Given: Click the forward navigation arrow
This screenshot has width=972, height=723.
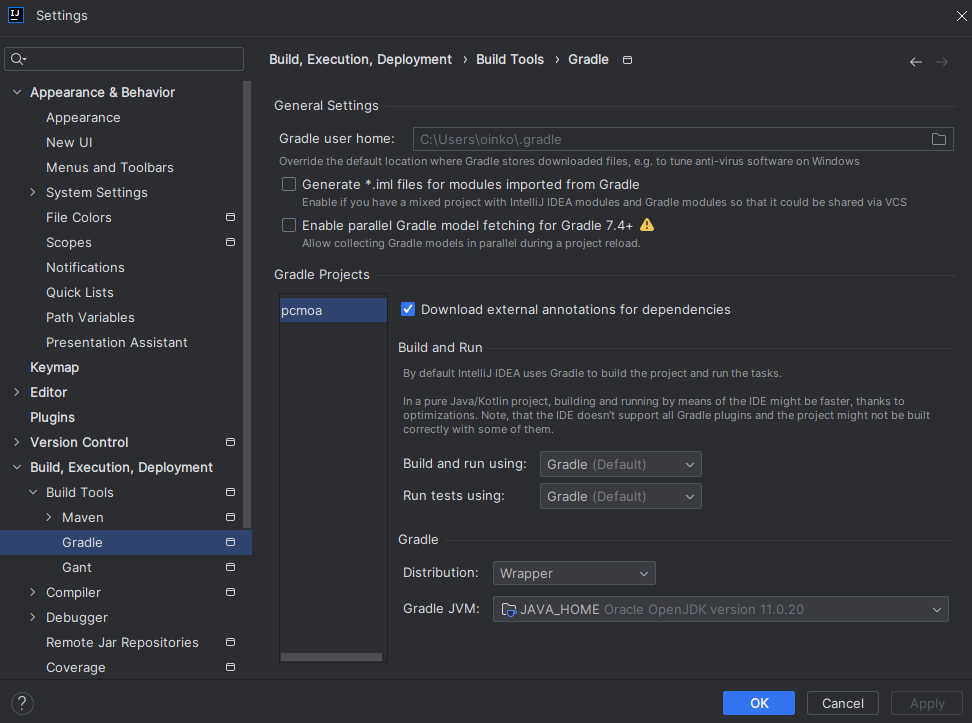Looking at the screenshot, I should [941, 61].
